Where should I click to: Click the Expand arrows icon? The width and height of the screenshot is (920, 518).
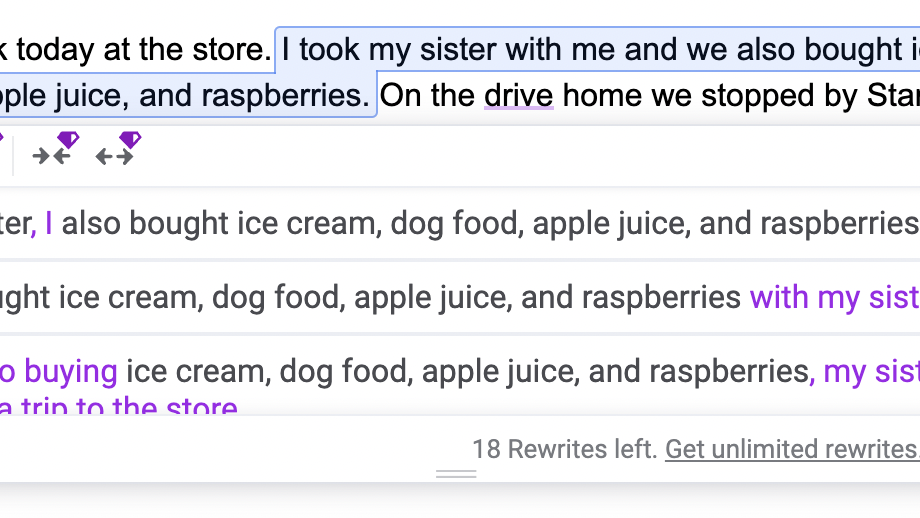coord(114,156)
